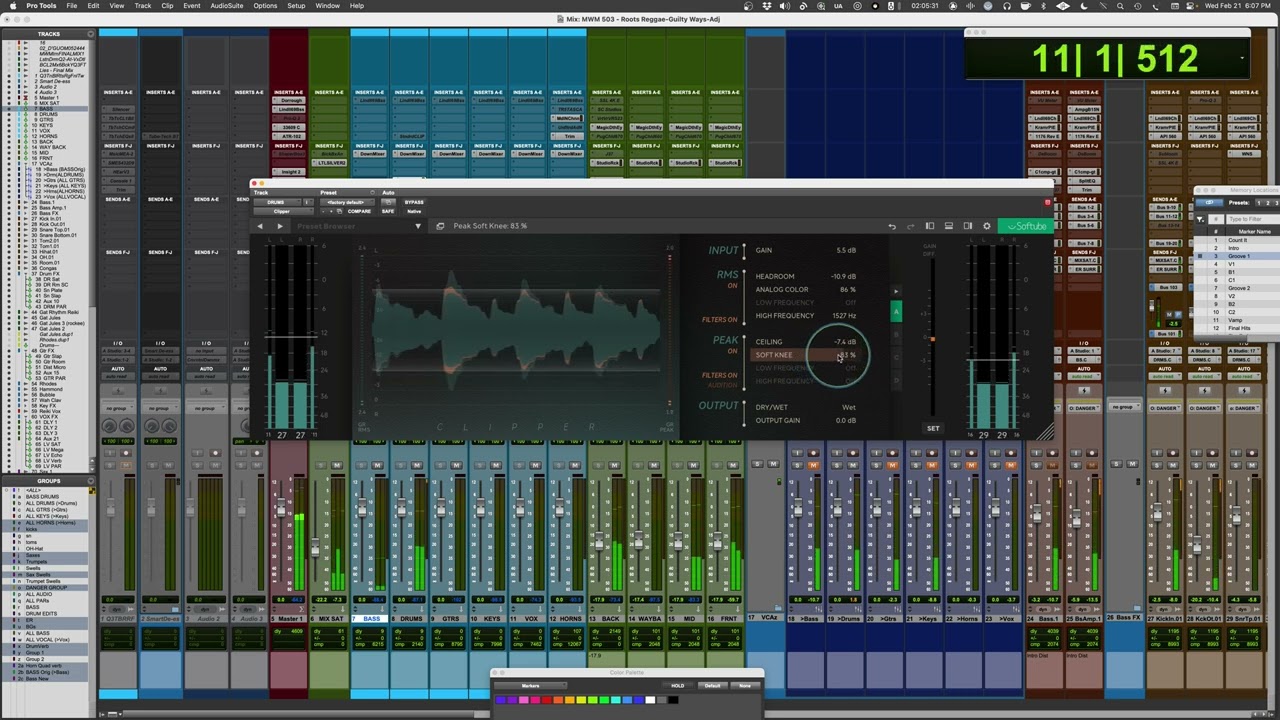Open the Markers dropdown in Color Palette
This screenshot has width=1280, height=720.
531,686
